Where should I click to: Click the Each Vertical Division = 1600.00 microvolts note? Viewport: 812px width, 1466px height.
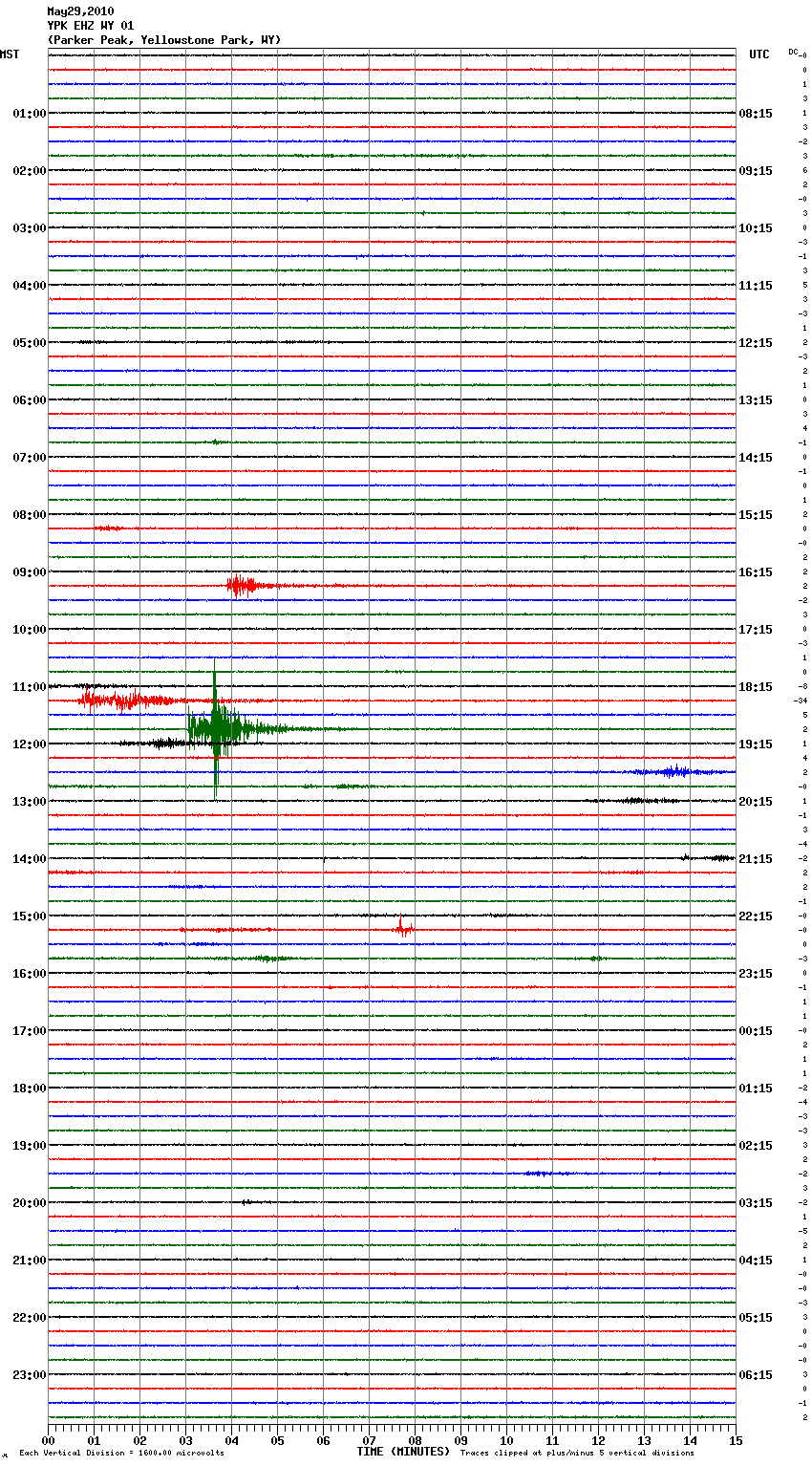click(x=121, y=1453)
